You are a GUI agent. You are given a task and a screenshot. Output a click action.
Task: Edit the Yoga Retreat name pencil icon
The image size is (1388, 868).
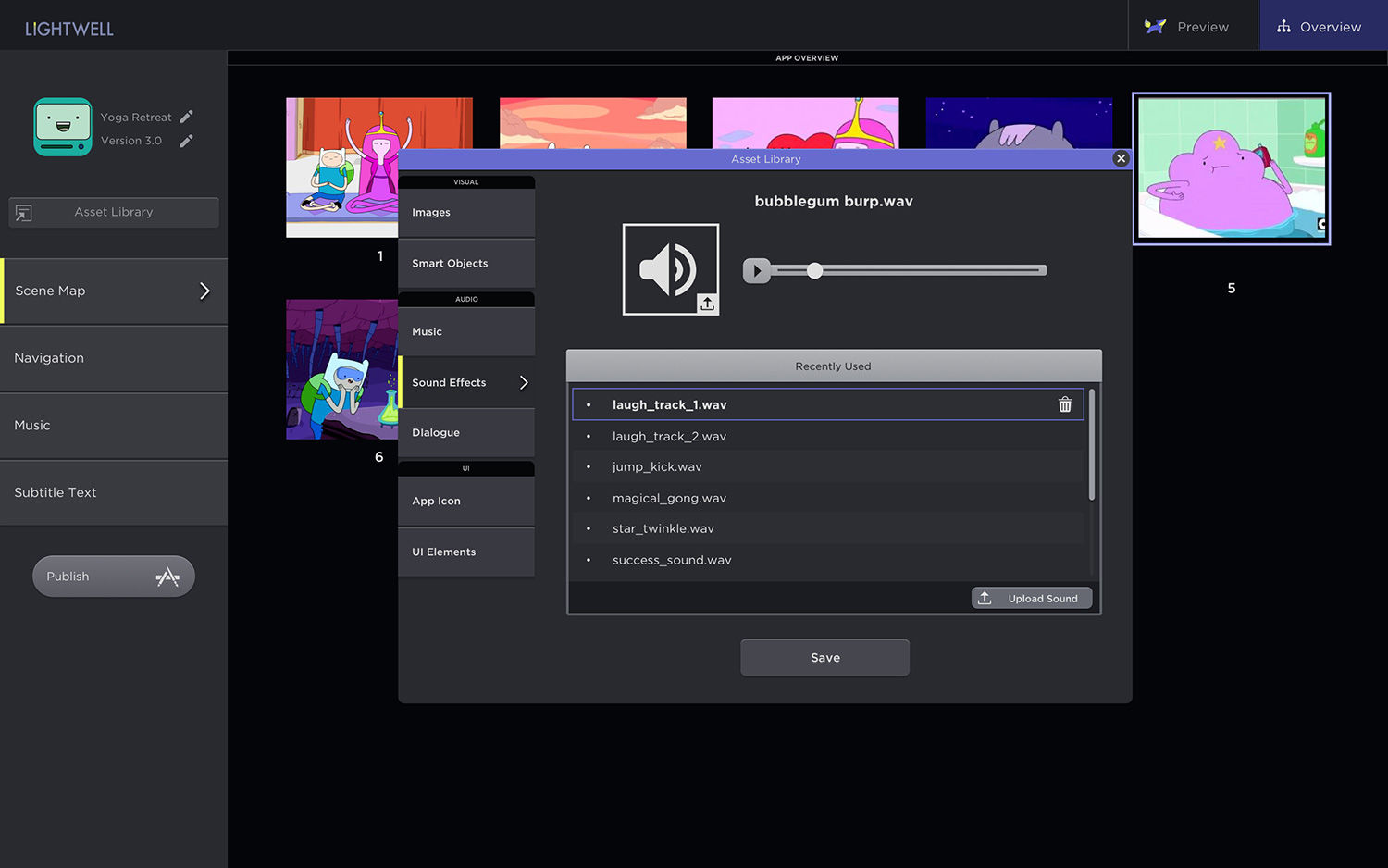(x=186, y=117)
